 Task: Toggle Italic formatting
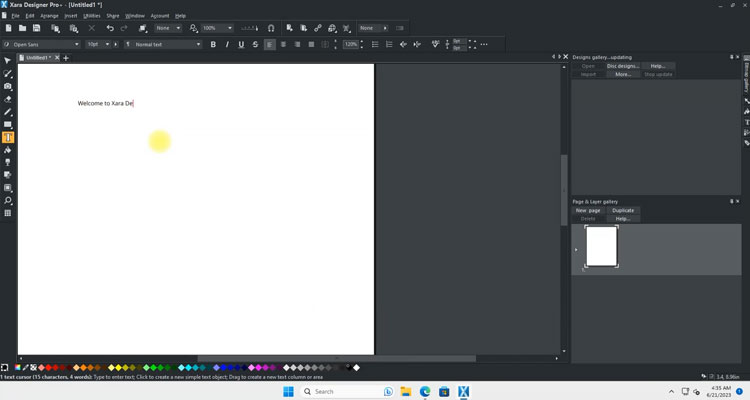pos(227,44)
